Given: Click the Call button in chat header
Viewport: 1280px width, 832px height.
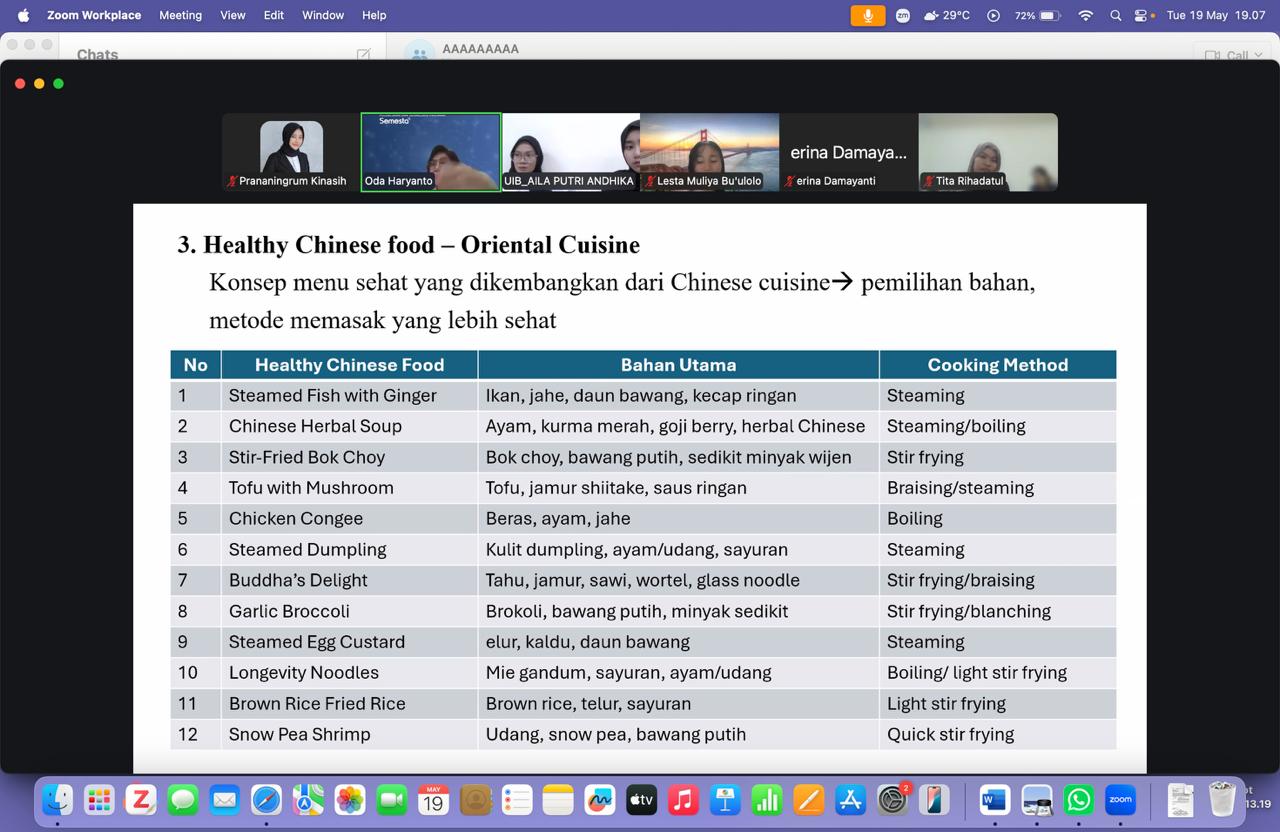Looking at the screenshot, I should [x=1229, y=55].
